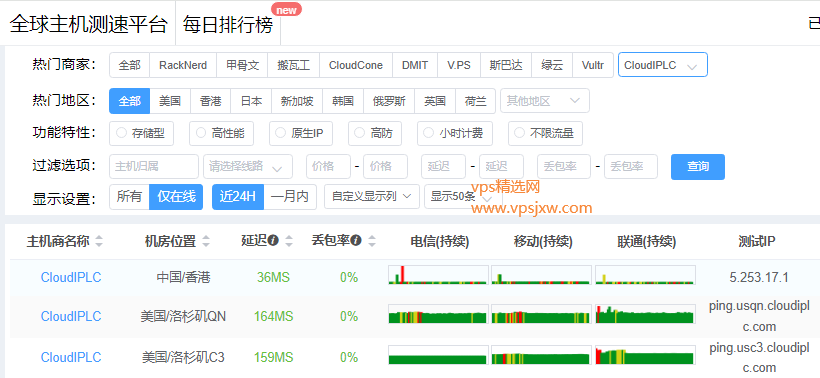Screen dimensions: 820x378
Task: Open the 请选择线路 dropdown
Action: [x=248, y=167]
